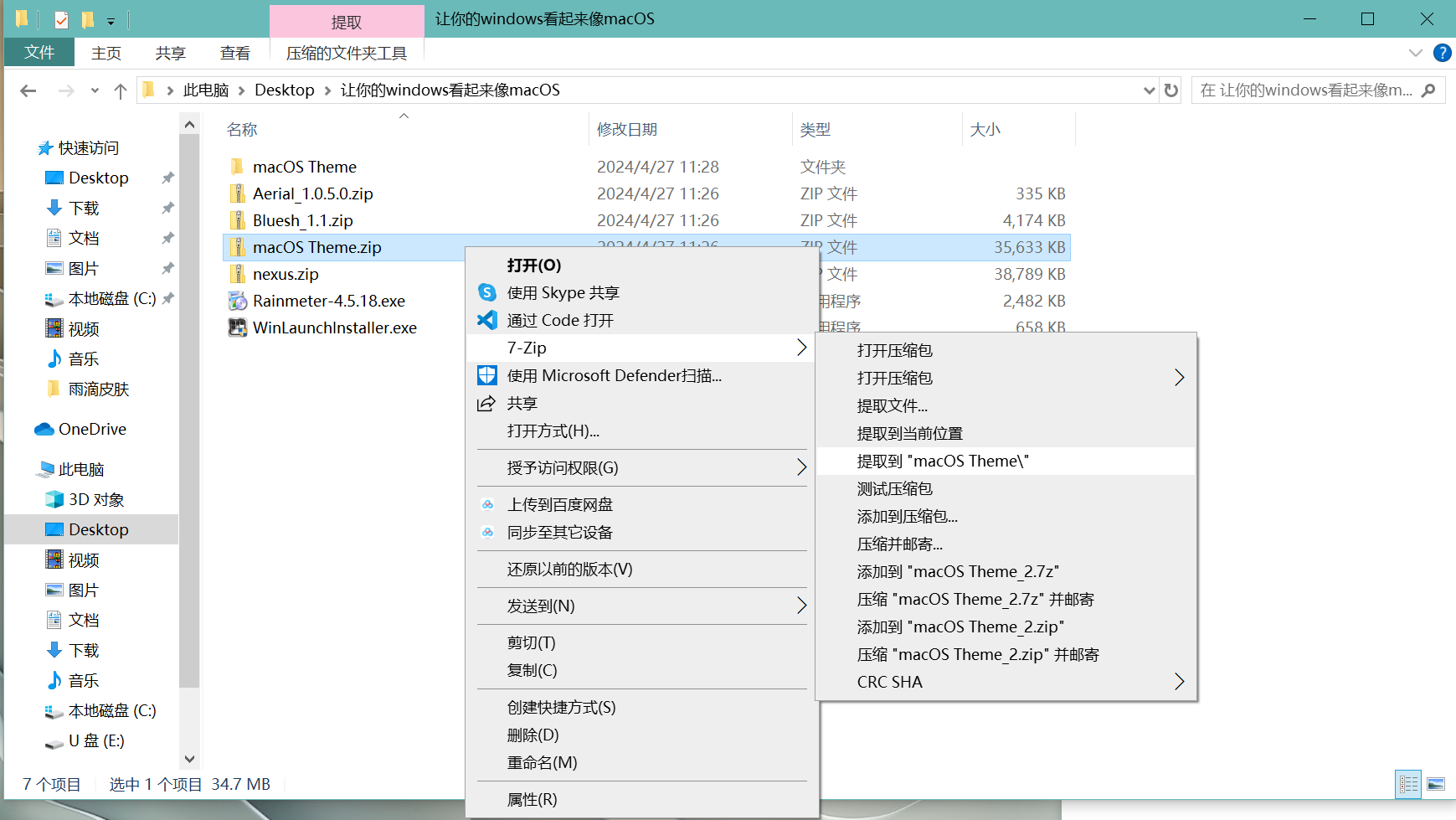This screenshot has width=1456, height=820.
Task: Click the refresh button beside address bar
Action: coord(1171,90)
